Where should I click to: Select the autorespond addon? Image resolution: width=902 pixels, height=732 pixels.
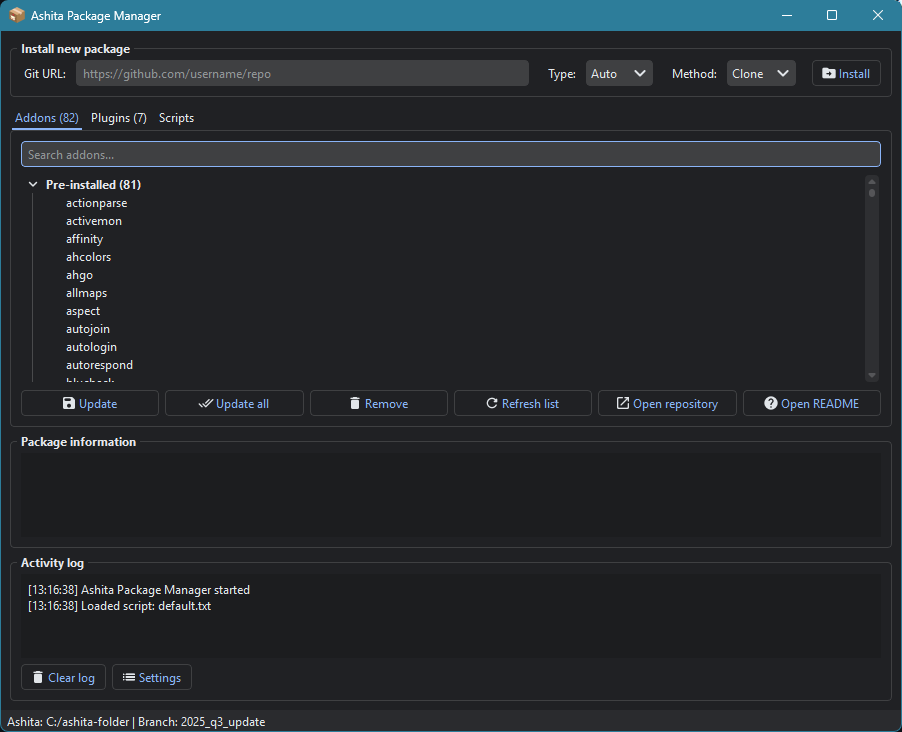pyautogui.click(x=100, y=365)
